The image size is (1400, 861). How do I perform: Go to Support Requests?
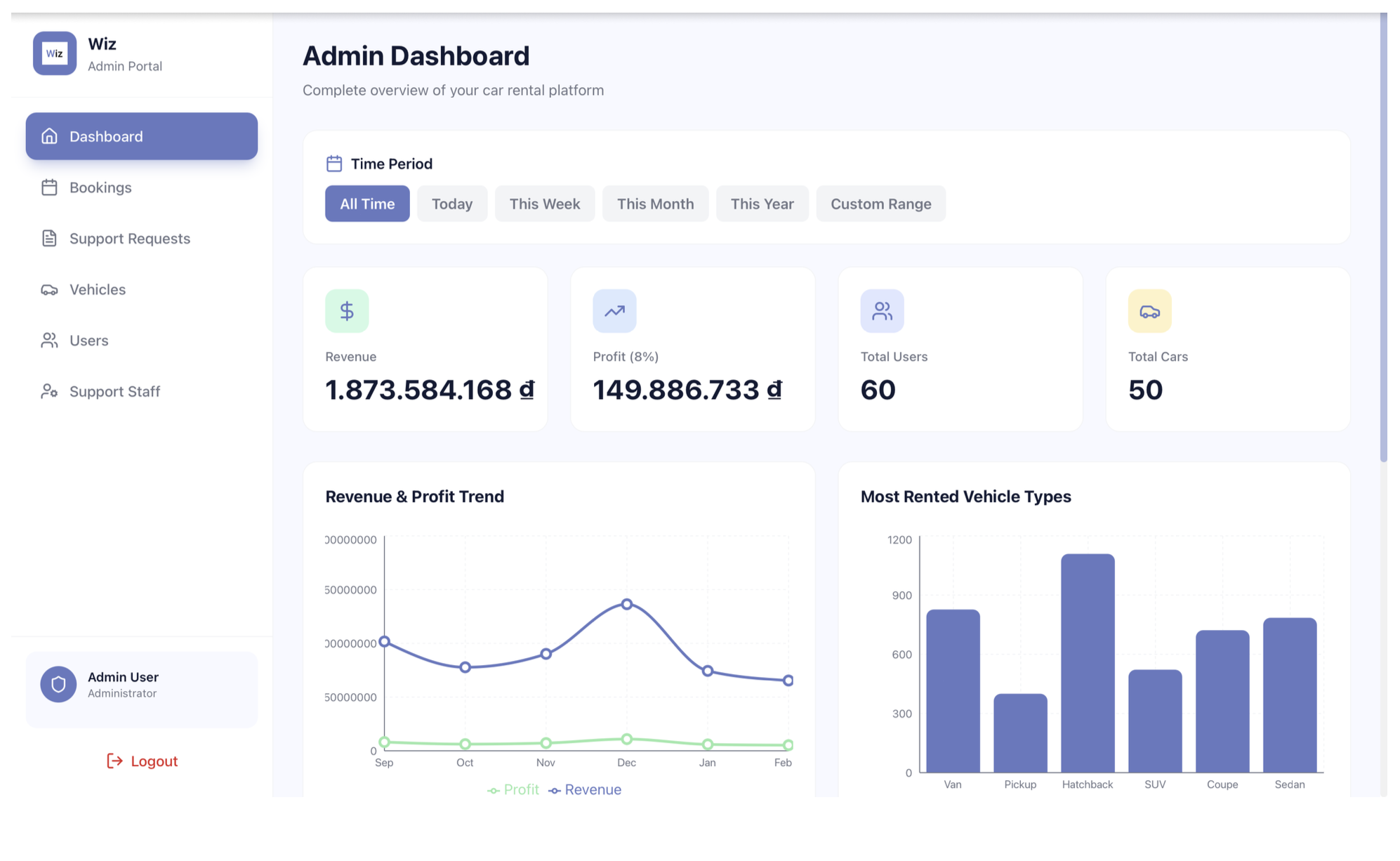click(x=142, y=239)
